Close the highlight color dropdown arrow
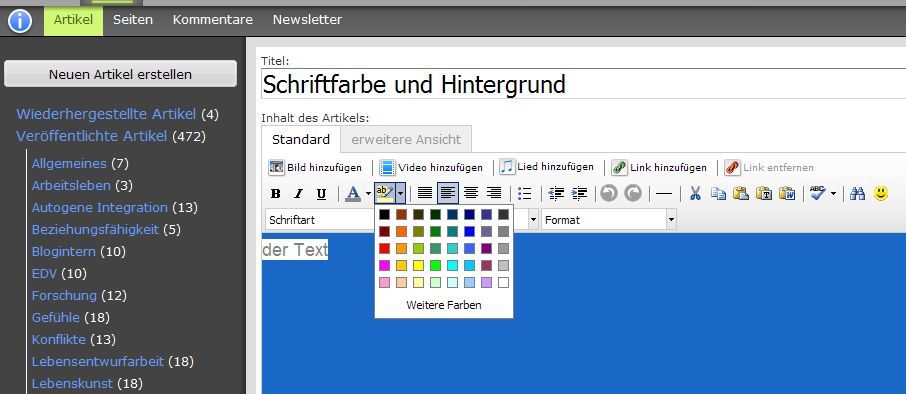The width and height of the screenshot is (906, 394). (400, 193)
